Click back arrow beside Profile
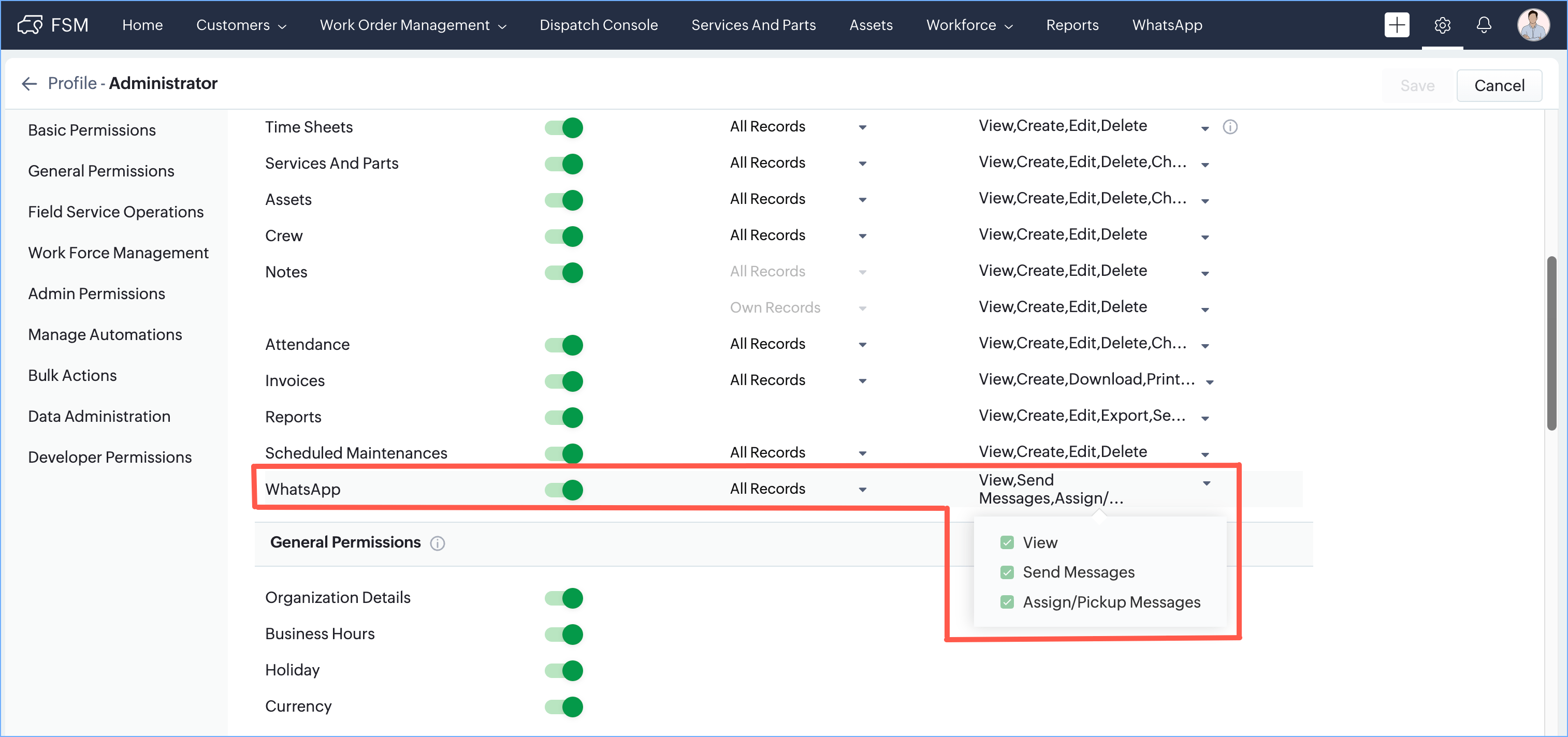The image size is (1568, 737). (x=29, y=83)
